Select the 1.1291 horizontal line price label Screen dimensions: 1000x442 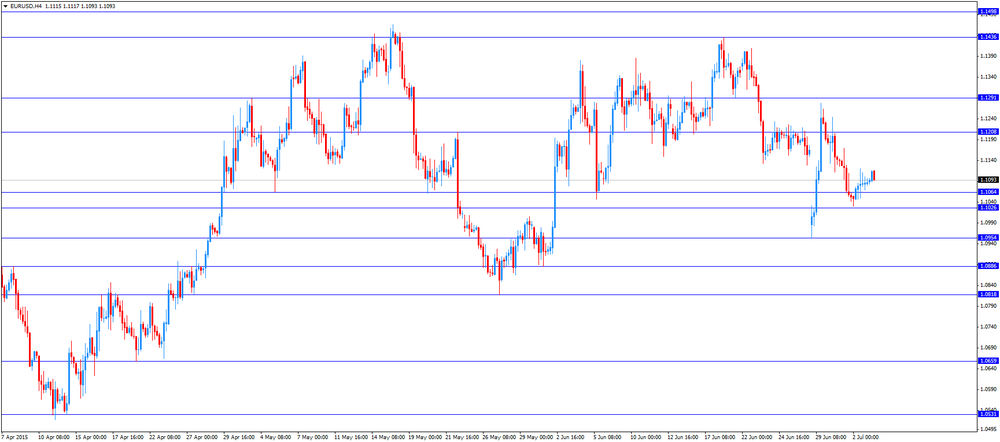987,98
